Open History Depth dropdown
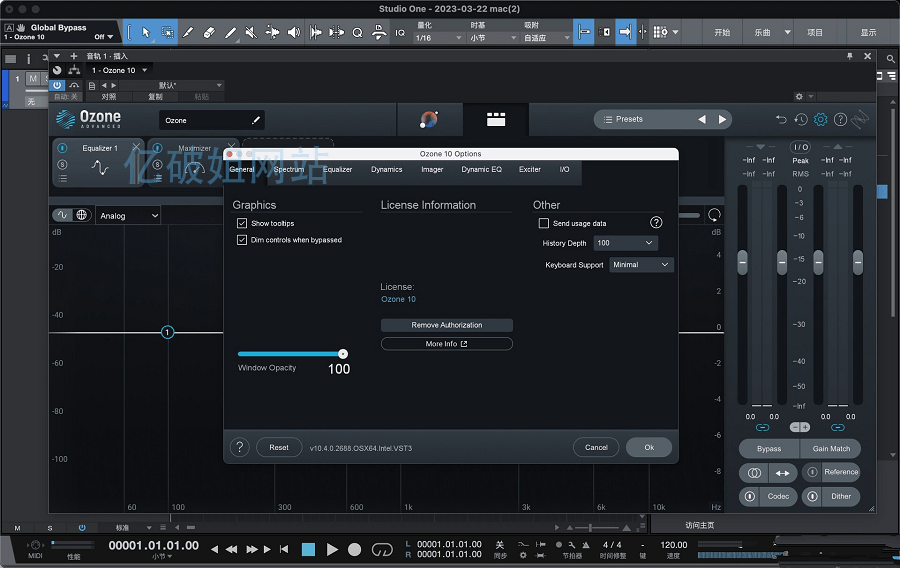The width and height of the screenshot is (900, 568). click(626, 243)
